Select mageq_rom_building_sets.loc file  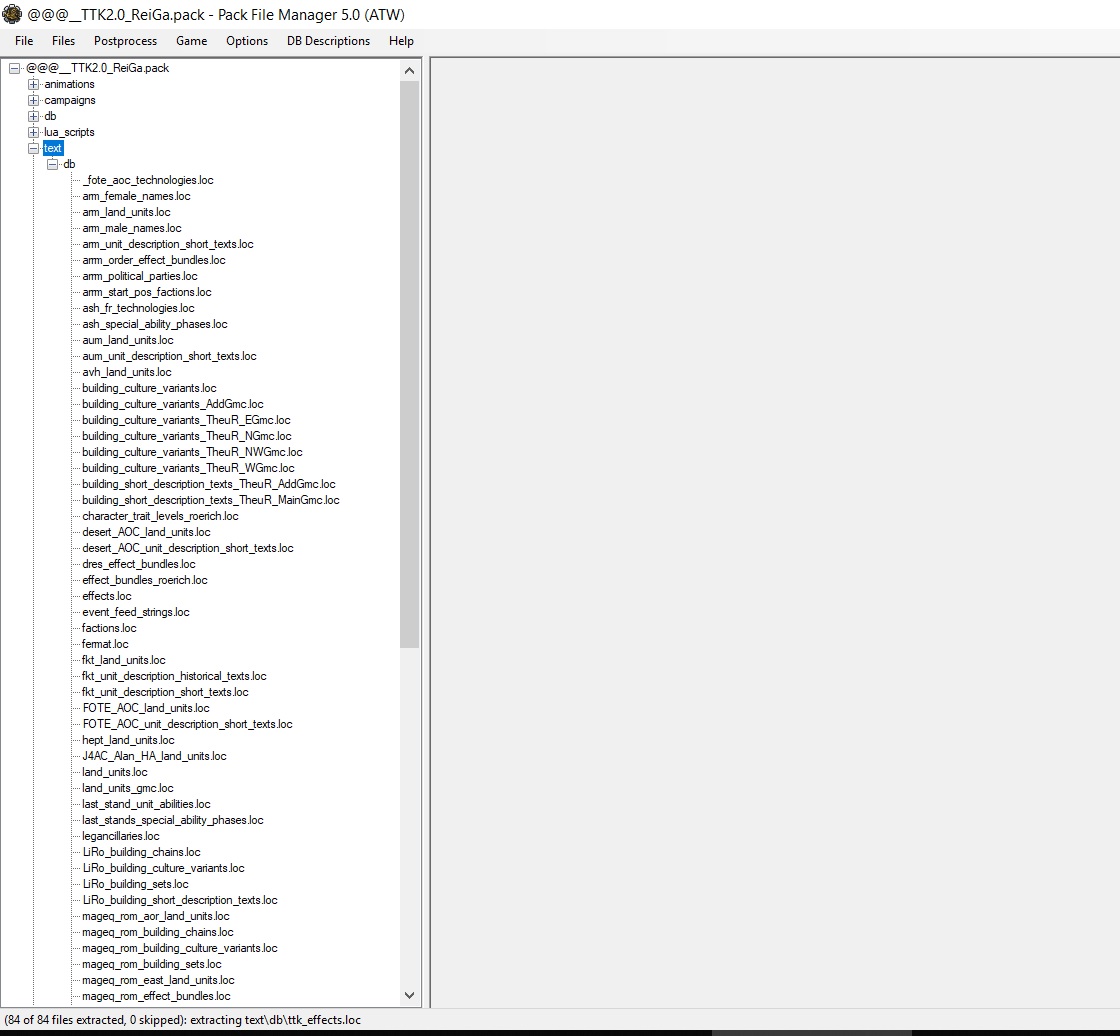point(152,965)
